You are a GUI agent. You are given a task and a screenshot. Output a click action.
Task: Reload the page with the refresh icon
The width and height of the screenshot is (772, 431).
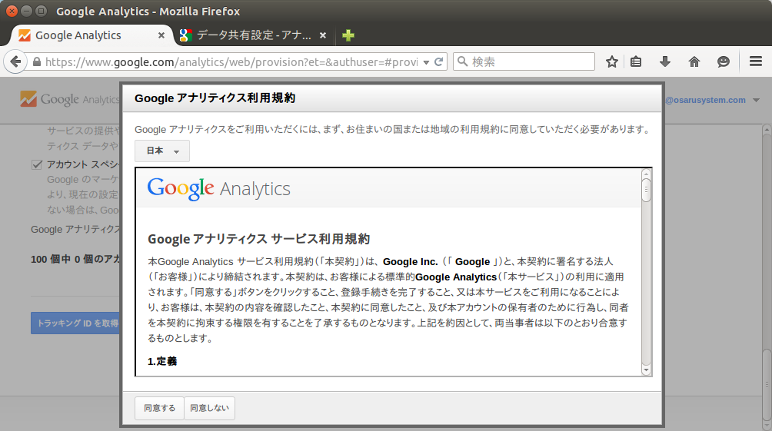coord(439,62)
